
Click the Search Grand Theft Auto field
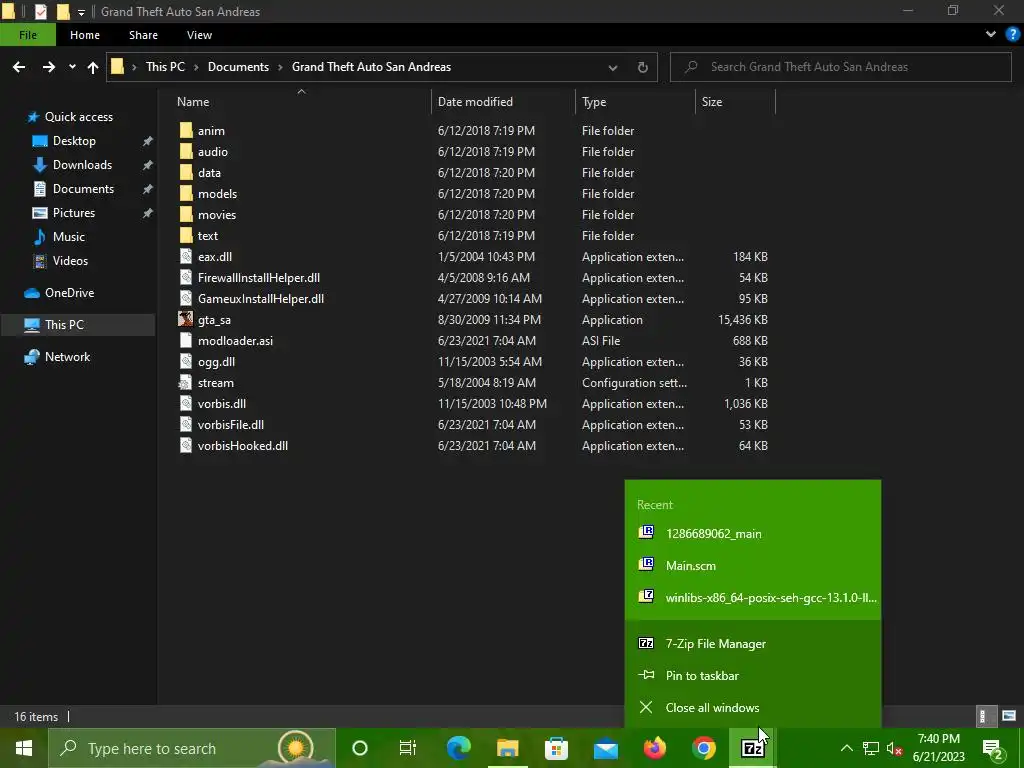click(x=840, y=67)
